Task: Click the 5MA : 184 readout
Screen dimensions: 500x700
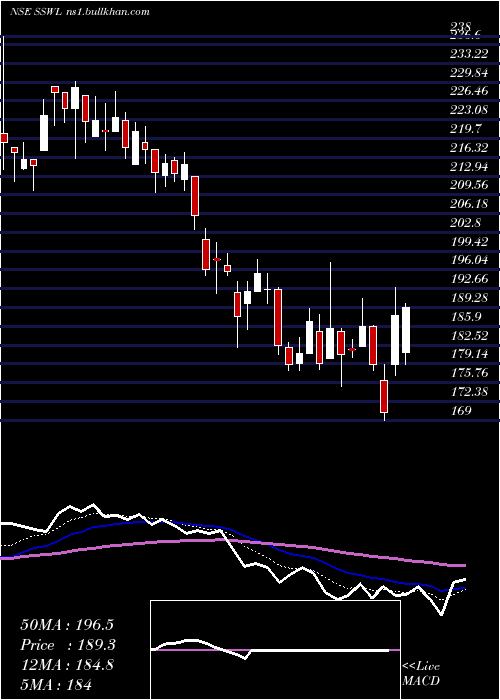Action: click(x=55, y=684)
